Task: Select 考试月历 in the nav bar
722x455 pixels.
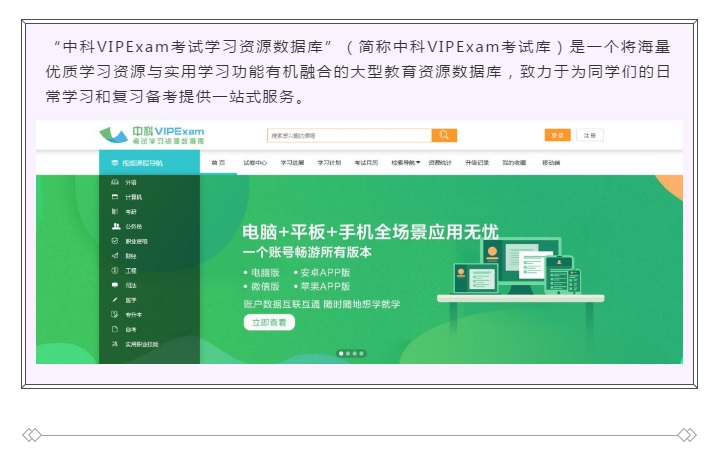Action: tap(366, 163)
